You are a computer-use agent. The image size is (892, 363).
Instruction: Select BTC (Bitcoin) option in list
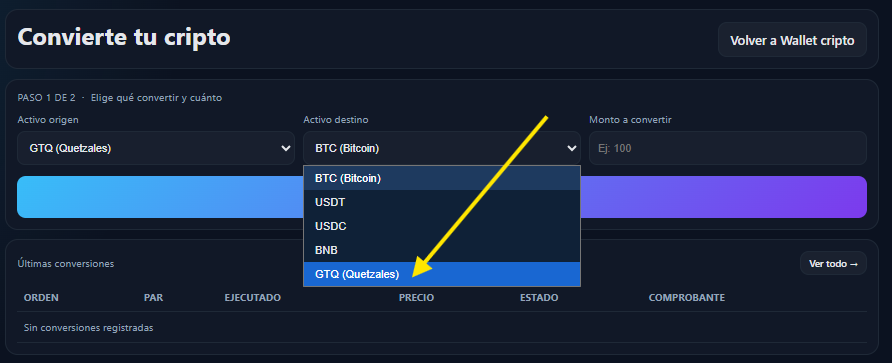(441, 178)
